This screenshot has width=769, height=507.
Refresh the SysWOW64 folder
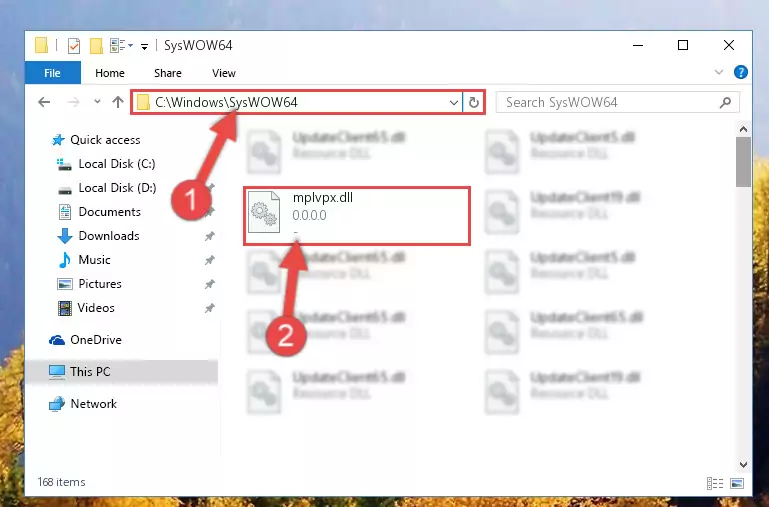473,102
